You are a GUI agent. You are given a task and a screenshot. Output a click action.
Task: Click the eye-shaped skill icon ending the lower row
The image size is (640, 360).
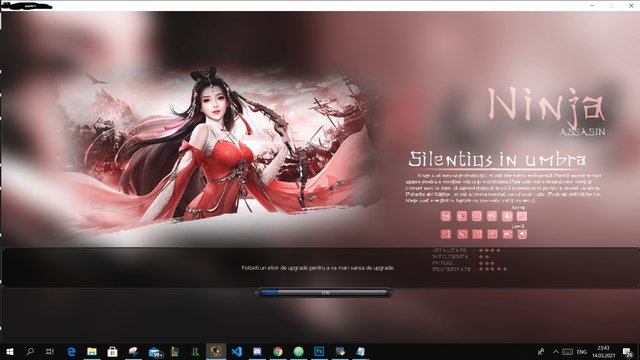[522, 234]
